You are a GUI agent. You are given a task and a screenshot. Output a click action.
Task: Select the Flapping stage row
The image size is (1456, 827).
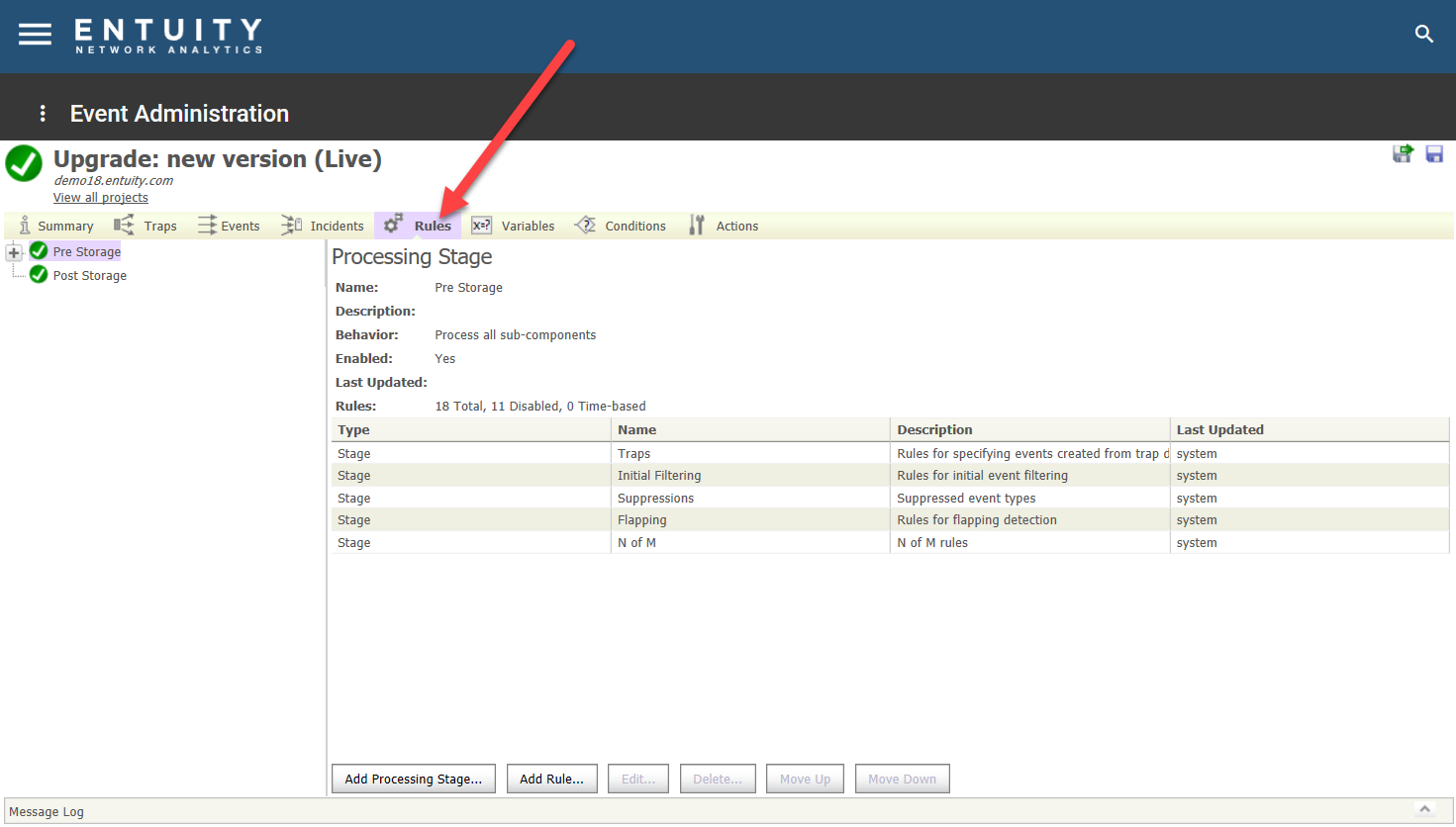(x=891, y=520)
